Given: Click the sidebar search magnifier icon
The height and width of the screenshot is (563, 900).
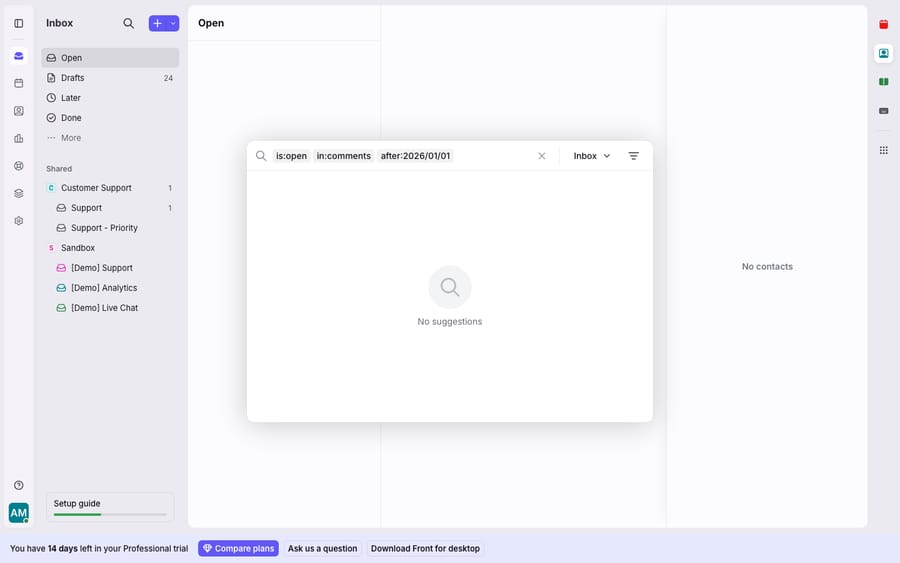Looking at the screenshot, I should [129, 24].
